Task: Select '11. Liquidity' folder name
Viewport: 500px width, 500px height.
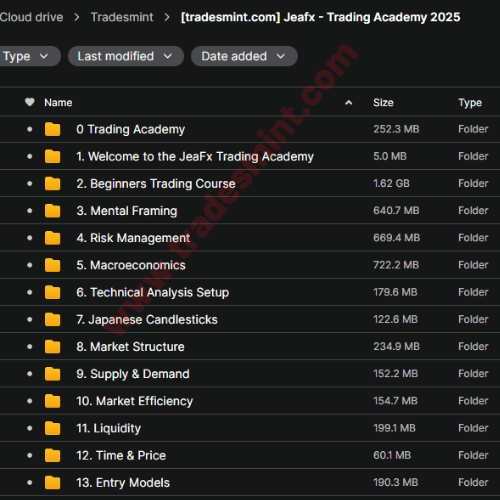Action: 108,428
